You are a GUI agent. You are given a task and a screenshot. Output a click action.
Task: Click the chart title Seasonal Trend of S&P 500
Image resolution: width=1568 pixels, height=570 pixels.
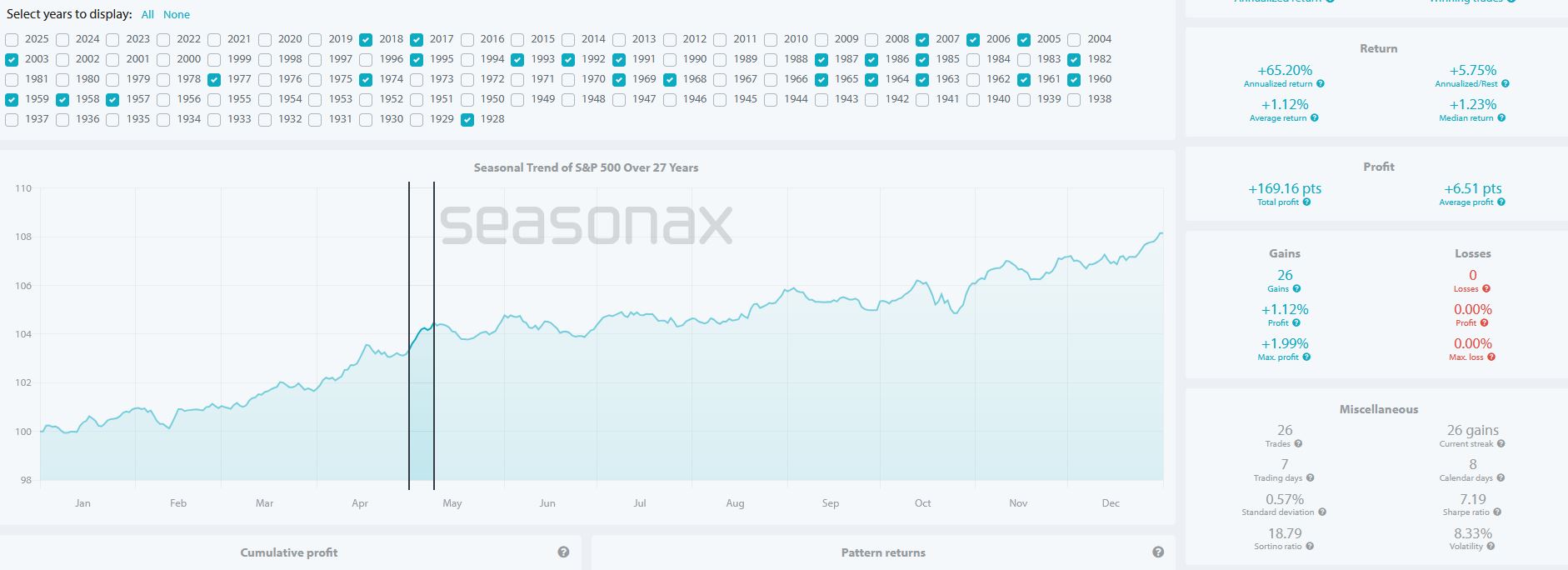pos(586,167)
